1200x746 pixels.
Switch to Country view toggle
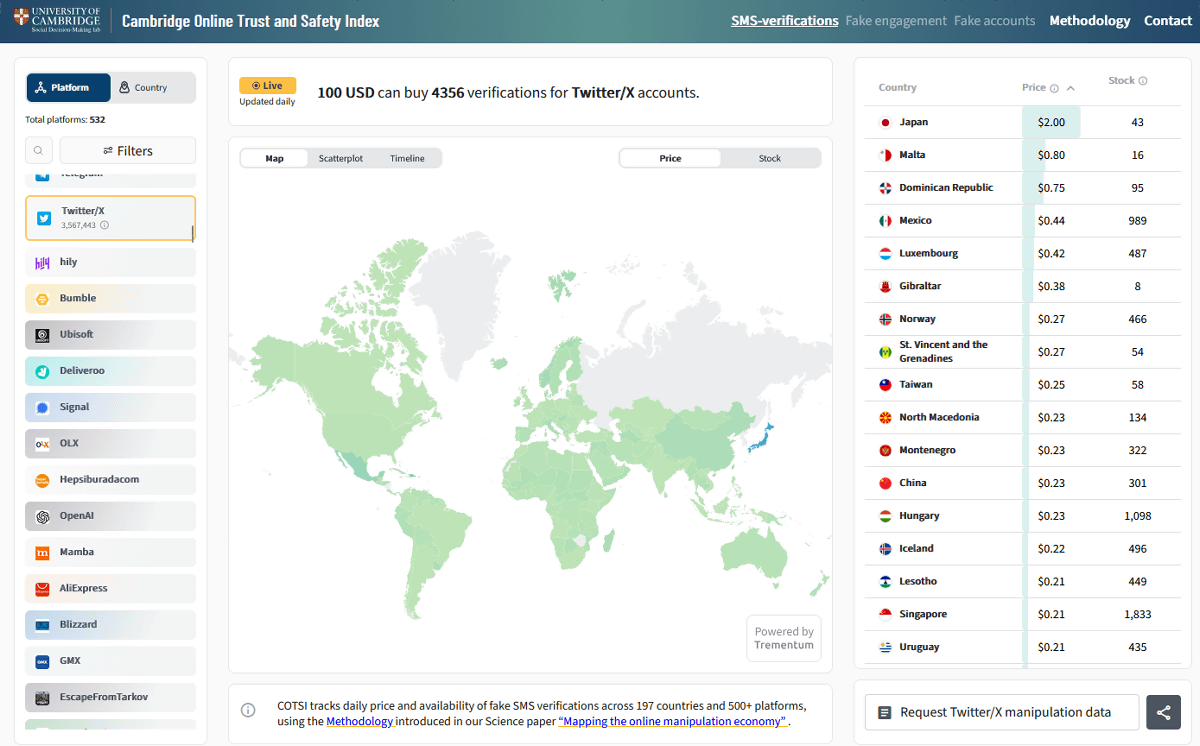pyautogui.click(x=152, y=88)
